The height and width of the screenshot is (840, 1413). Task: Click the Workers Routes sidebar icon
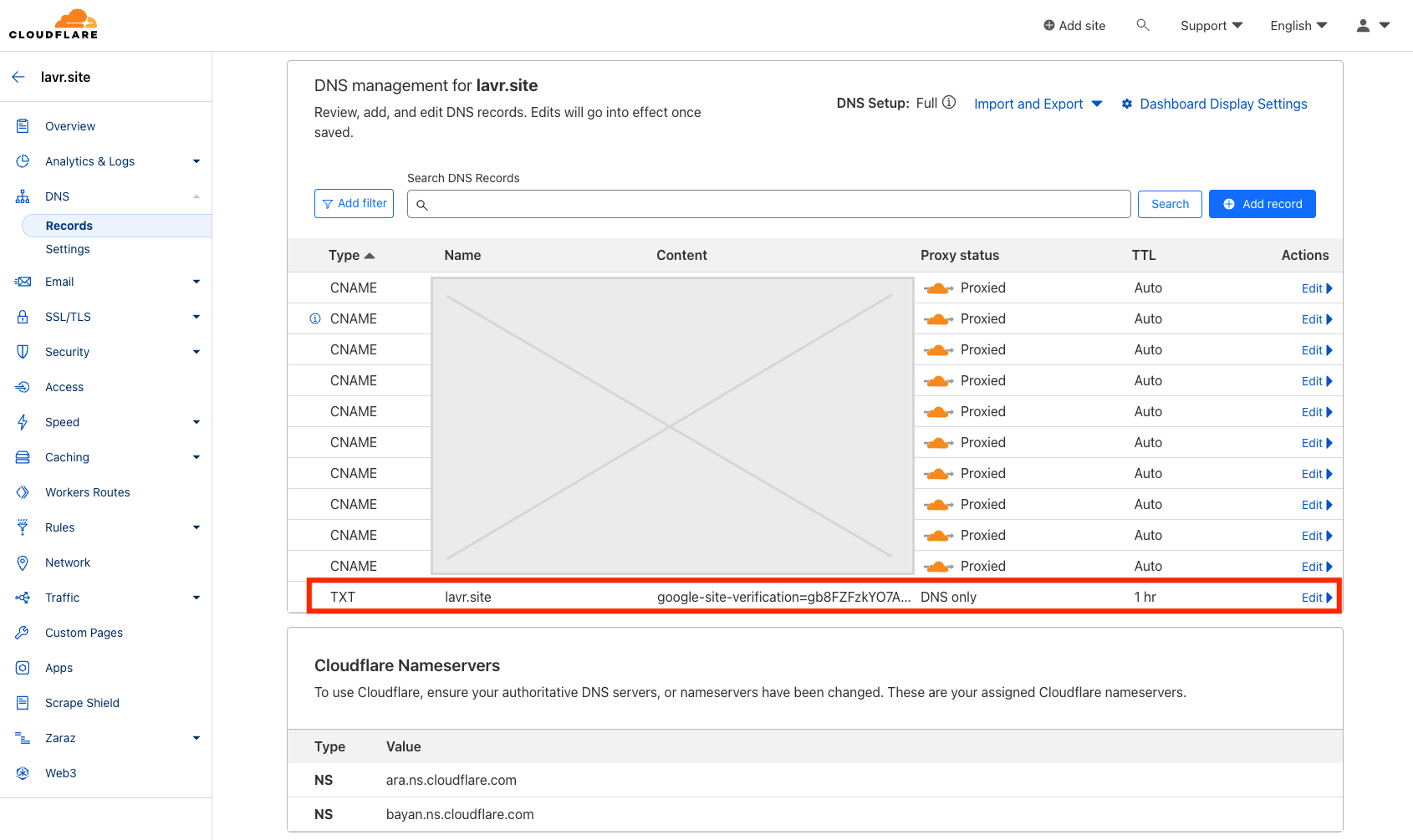click(x=23, y=492)
